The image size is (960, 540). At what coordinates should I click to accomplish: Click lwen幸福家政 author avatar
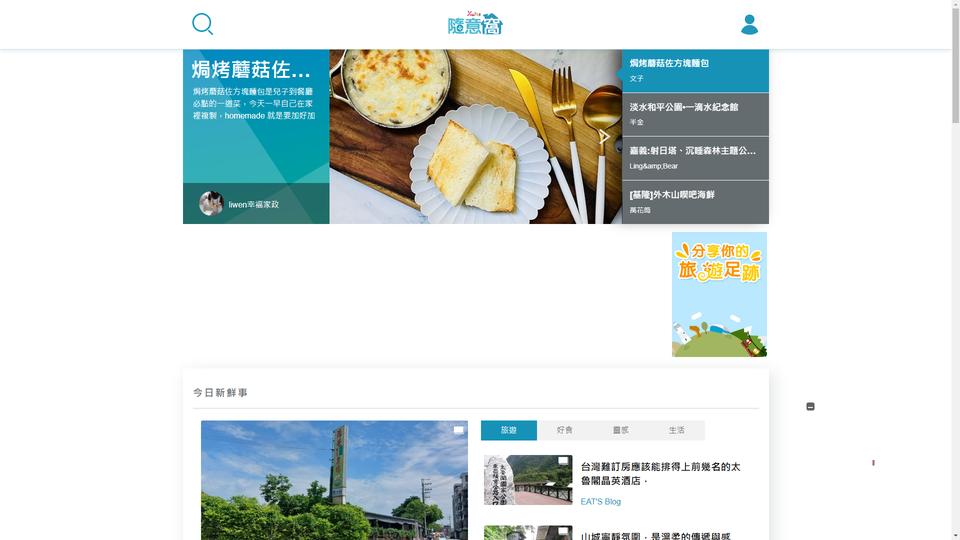coord(211,203)
